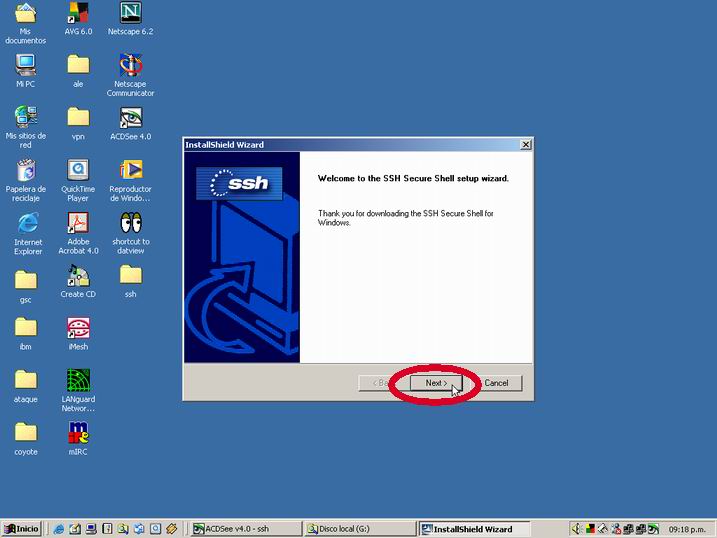Click the volume speaker icon in system tray
Screen dimensions: 717x538
click(577, 529)
